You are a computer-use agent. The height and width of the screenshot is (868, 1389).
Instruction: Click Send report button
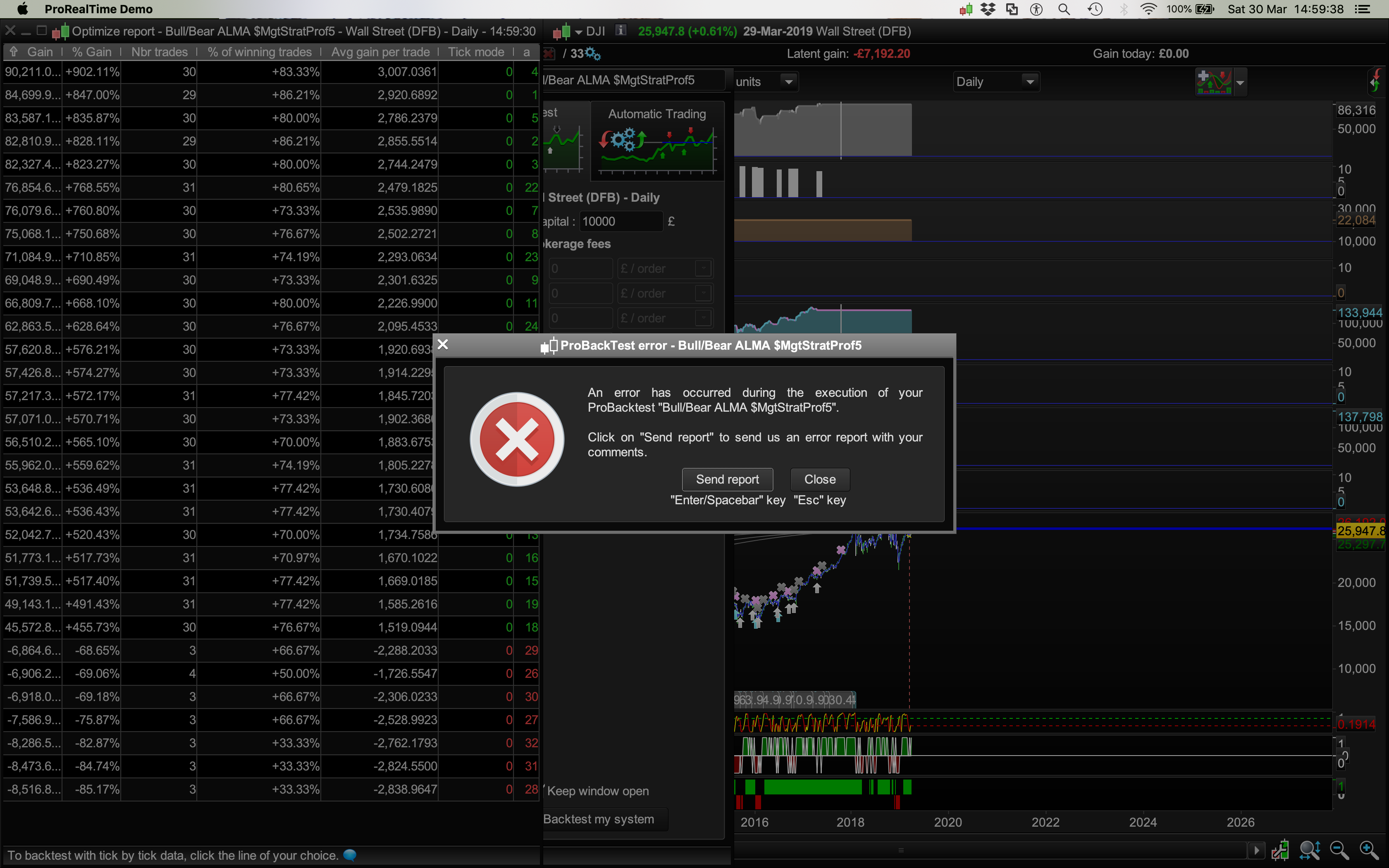pyautogui.click(x=727, y=479)
